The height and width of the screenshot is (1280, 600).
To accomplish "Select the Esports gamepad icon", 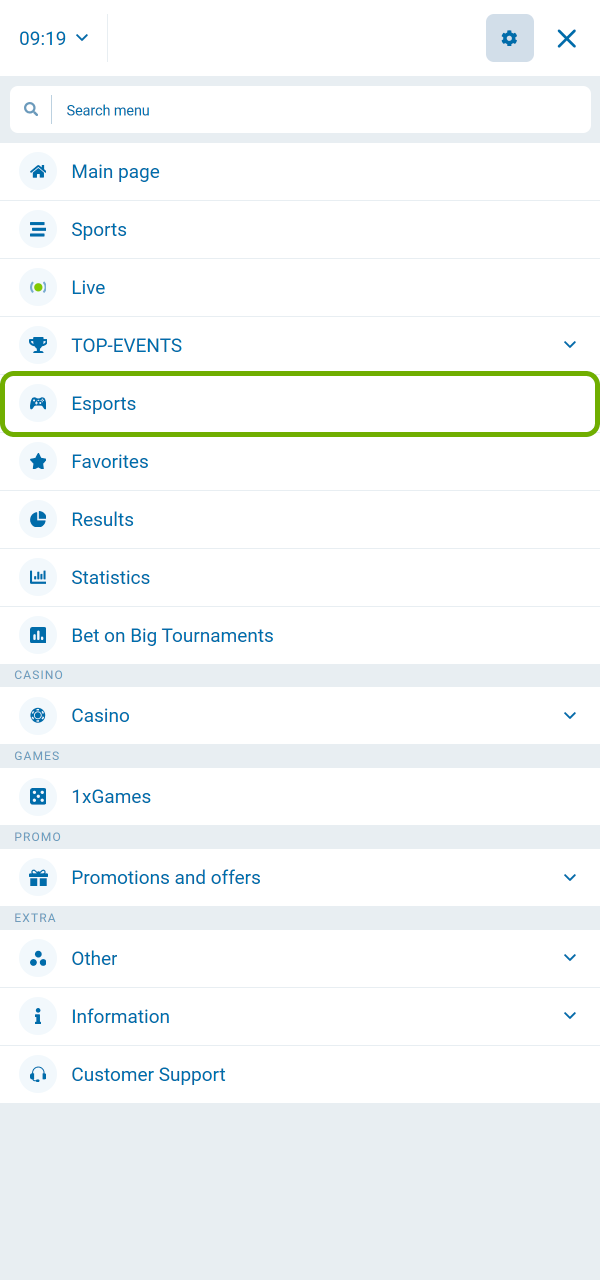I will (37, 403).
